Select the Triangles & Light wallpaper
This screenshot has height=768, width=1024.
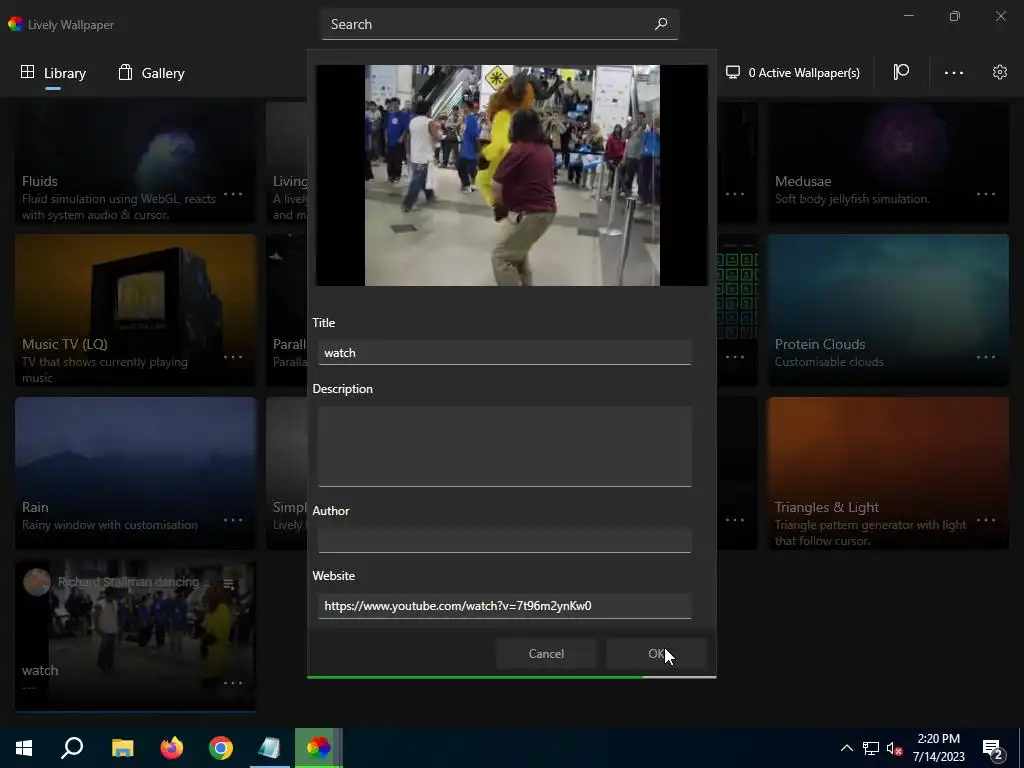click(888, 473)
